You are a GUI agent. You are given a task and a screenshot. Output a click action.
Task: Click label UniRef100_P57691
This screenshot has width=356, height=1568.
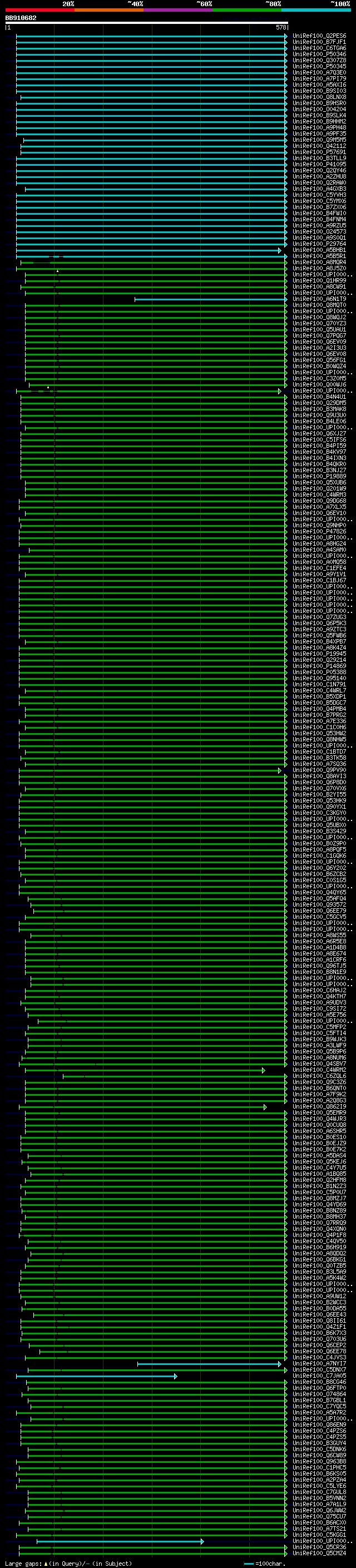319,152
